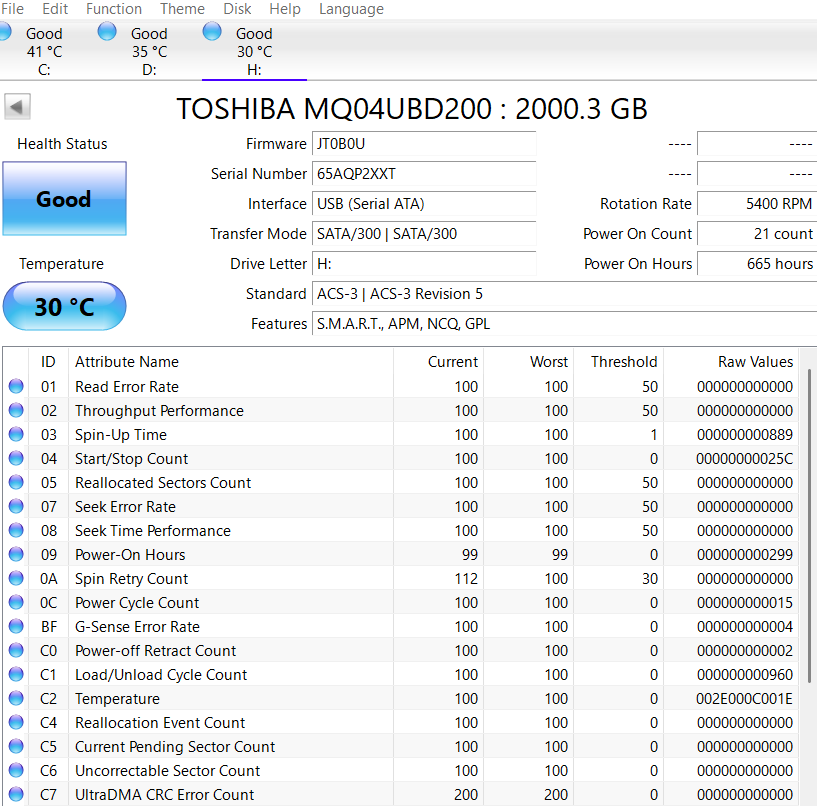Click the Attribute Name column header

(231, 362)
